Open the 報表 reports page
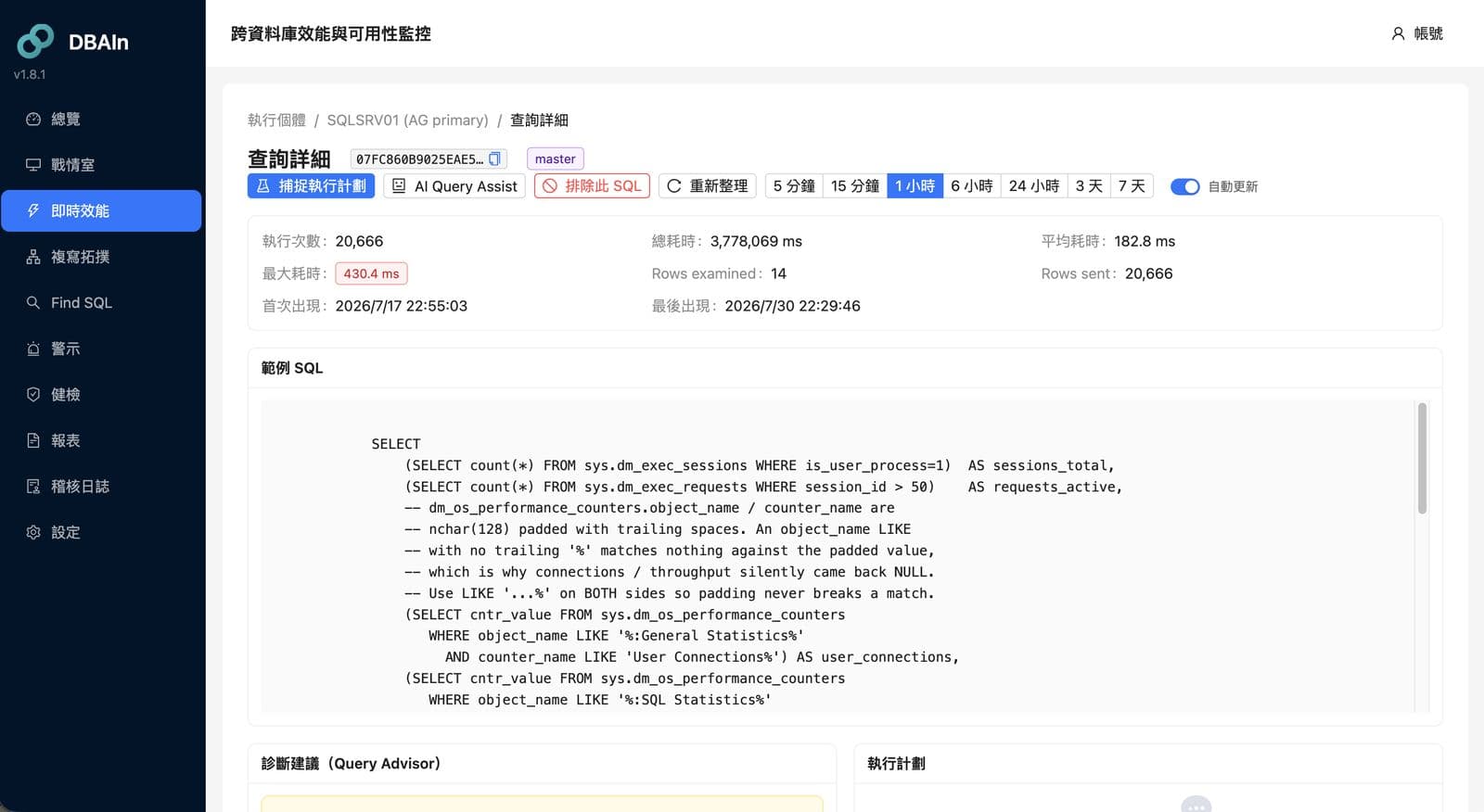This screenshot has height=812, width=1484. point(101,440)
